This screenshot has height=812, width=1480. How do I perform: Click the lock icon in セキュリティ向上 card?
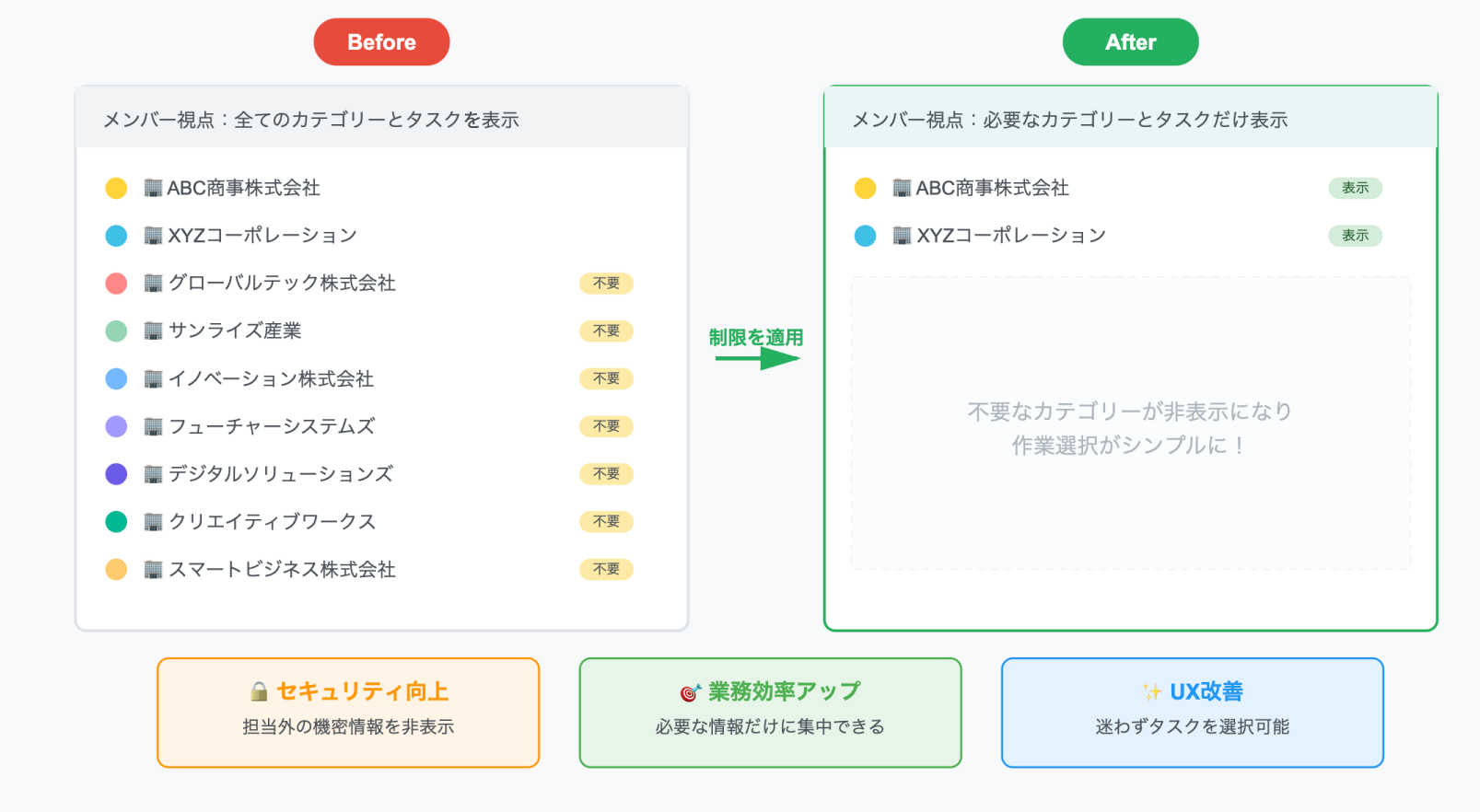pyautogui.click(x=259, y=691)
